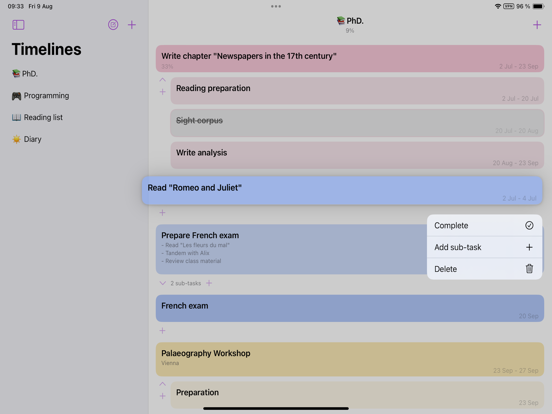Open the completed Sight corpus sub-task

357,123
